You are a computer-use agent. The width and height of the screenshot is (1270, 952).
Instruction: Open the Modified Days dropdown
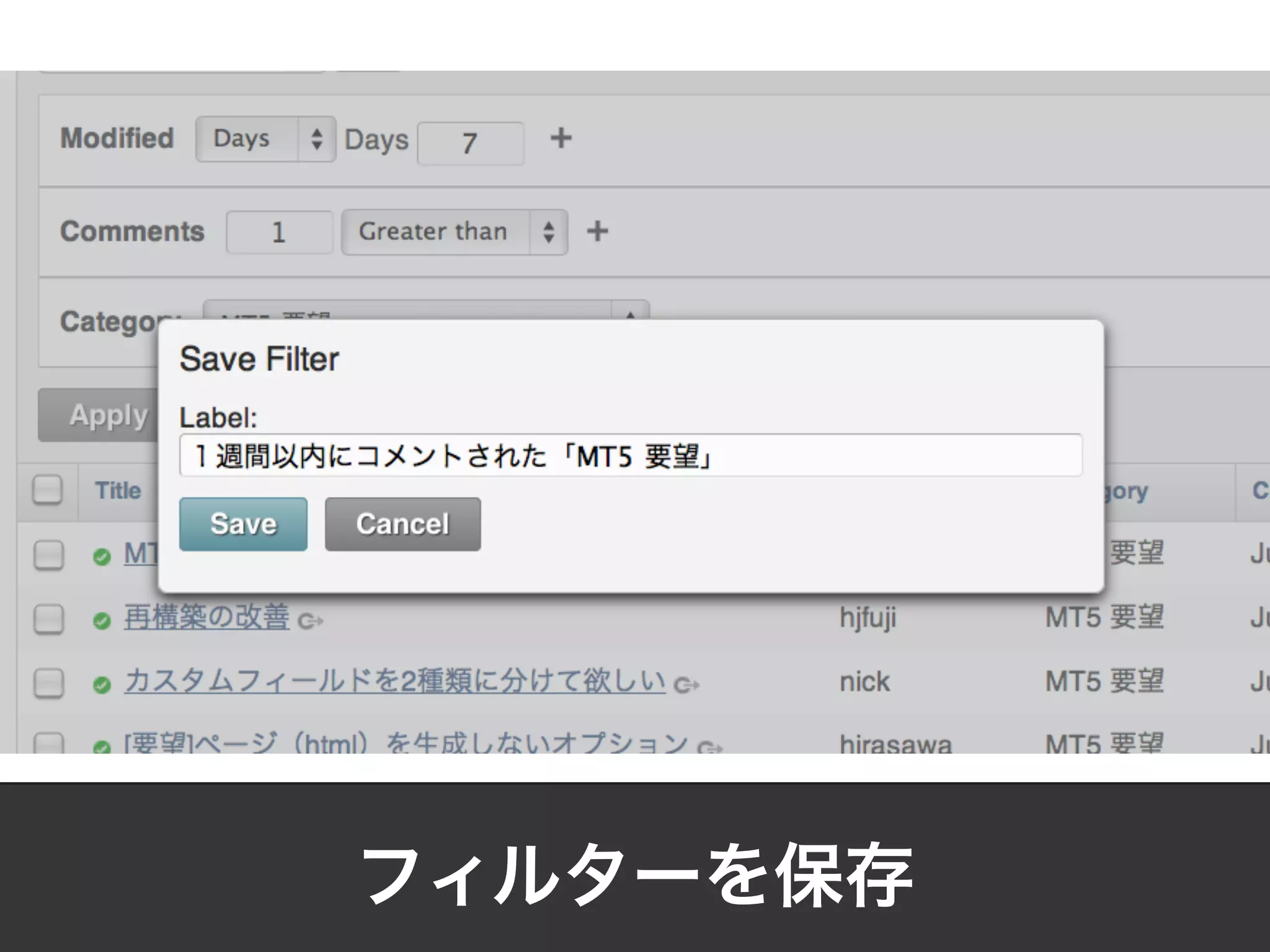tap(265, 139)
